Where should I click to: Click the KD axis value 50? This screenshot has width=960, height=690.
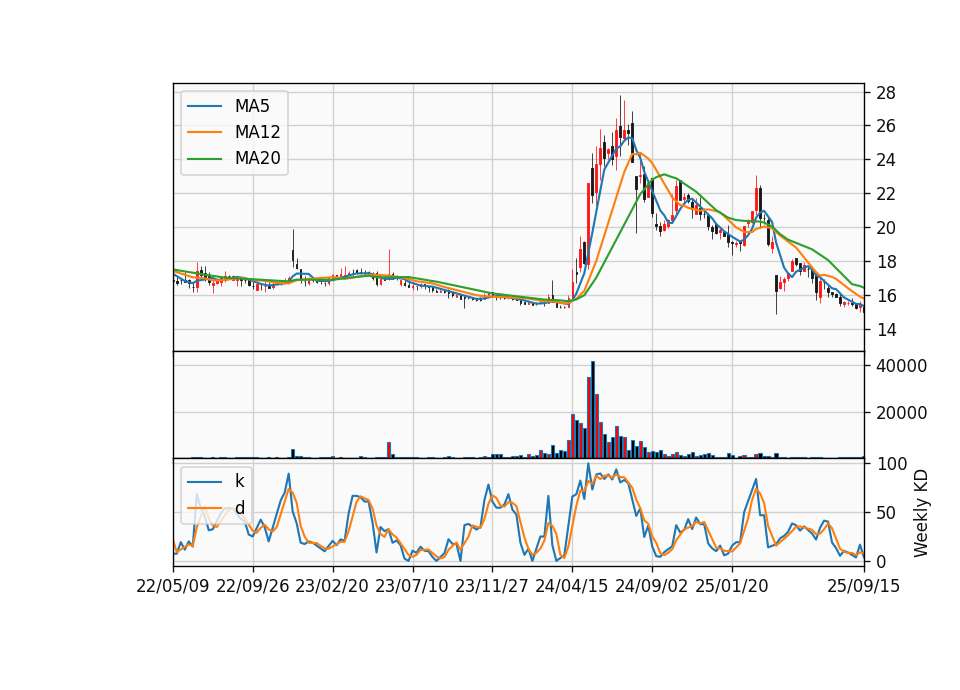886,513
